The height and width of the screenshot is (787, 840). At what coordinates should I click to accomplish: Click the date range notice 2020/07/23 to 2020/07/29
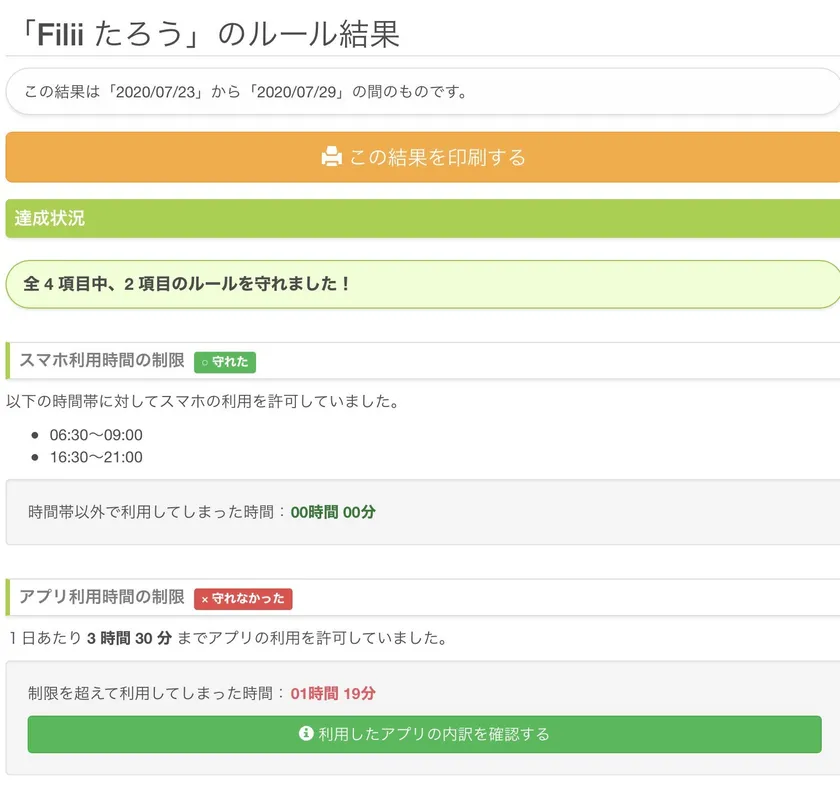click(x=246, y=92)
